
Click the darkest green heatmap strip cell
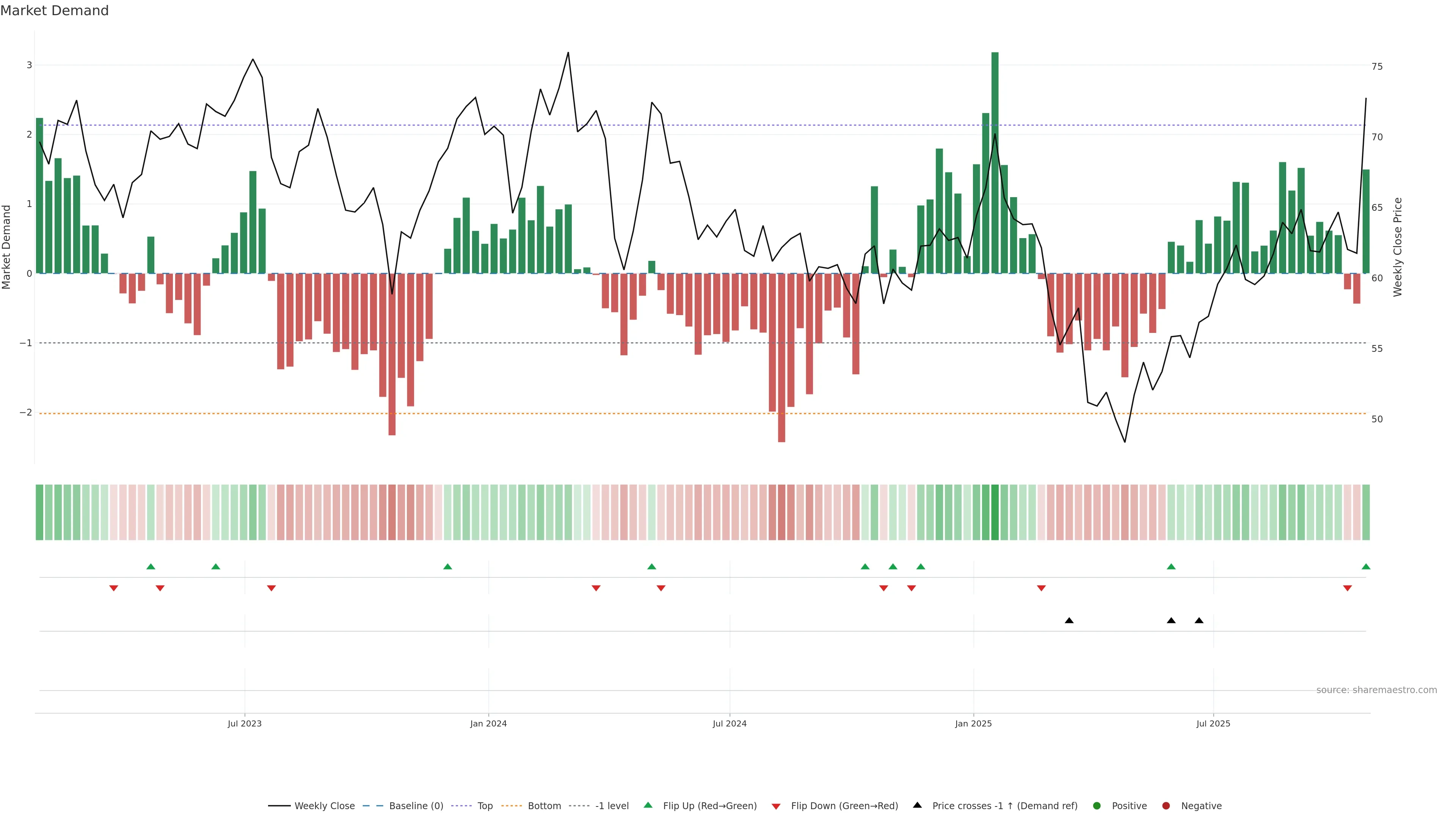pyautogui.click(x=995, y=512)
